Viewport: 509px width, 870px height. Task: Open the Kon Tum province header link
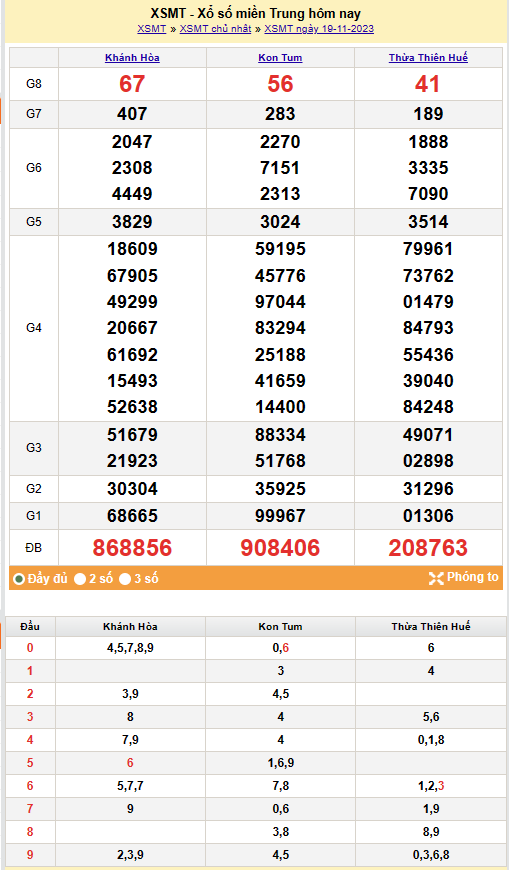(x=280, y=58)
